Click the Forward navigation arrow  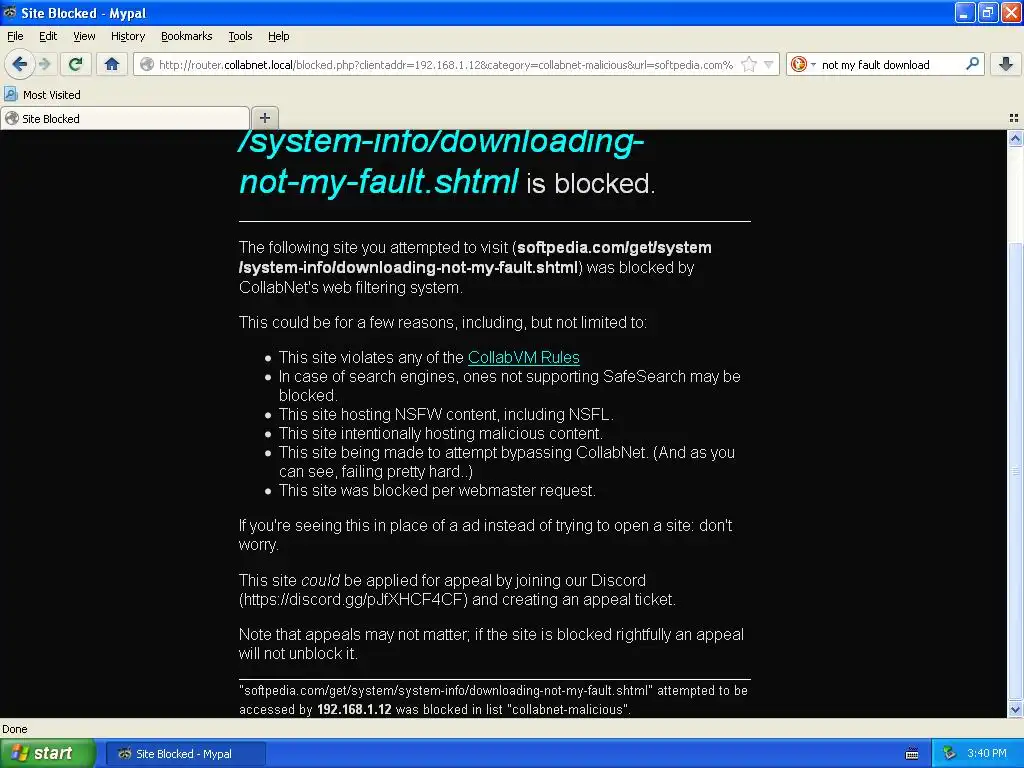coord(45,64)
